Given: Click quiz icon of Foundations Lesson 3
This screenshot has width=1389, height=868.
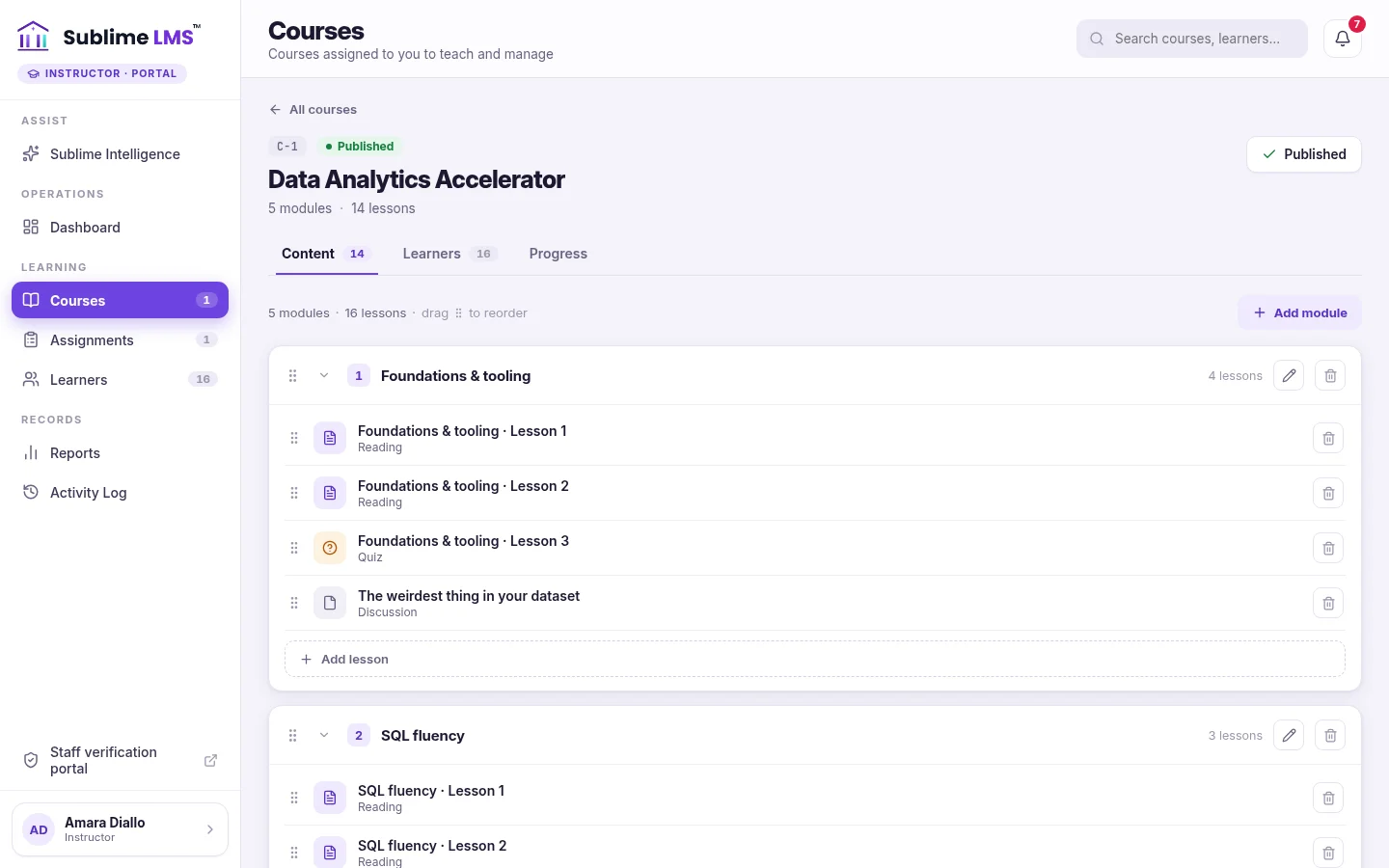Looking at the screenshot, I should pos(330,549).
